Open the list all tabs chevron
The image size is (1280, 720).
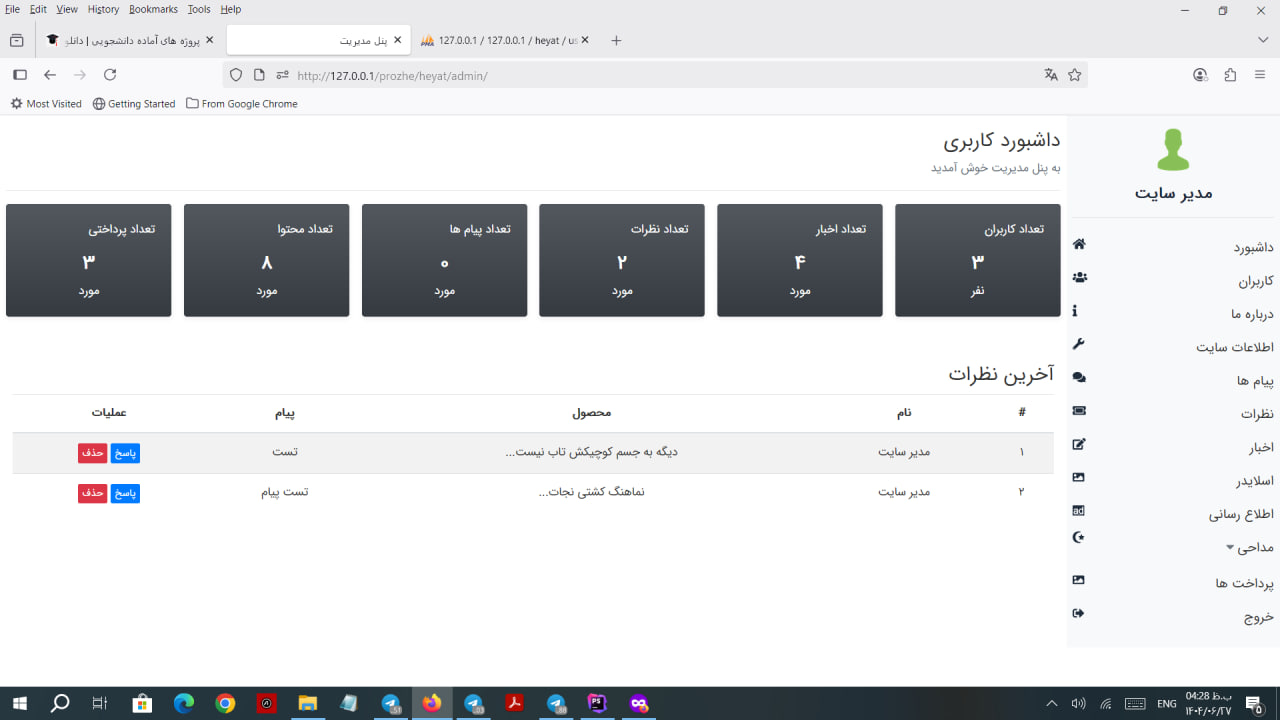click(1263, 40)
